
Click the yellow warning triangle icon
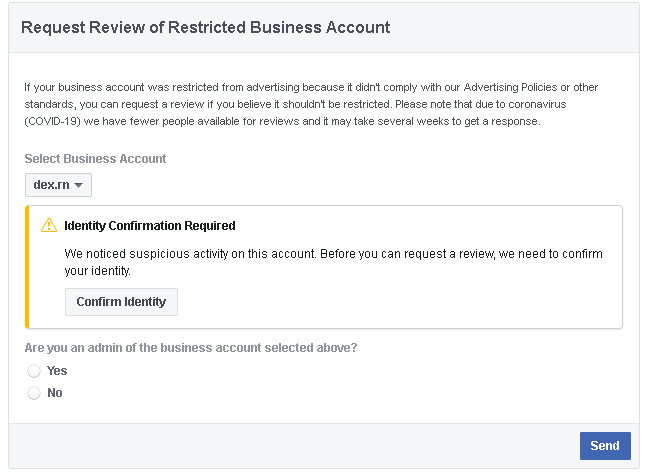click(x=49, y=226)
